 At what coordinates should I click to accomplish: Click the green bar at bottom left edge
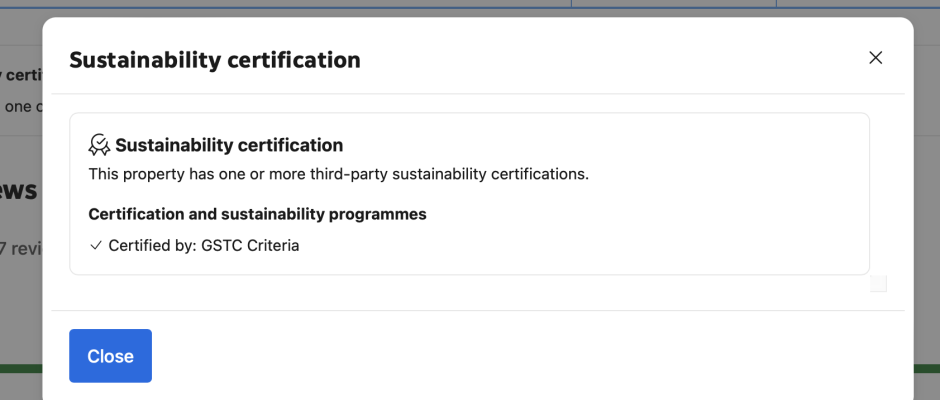click(21, 369)
